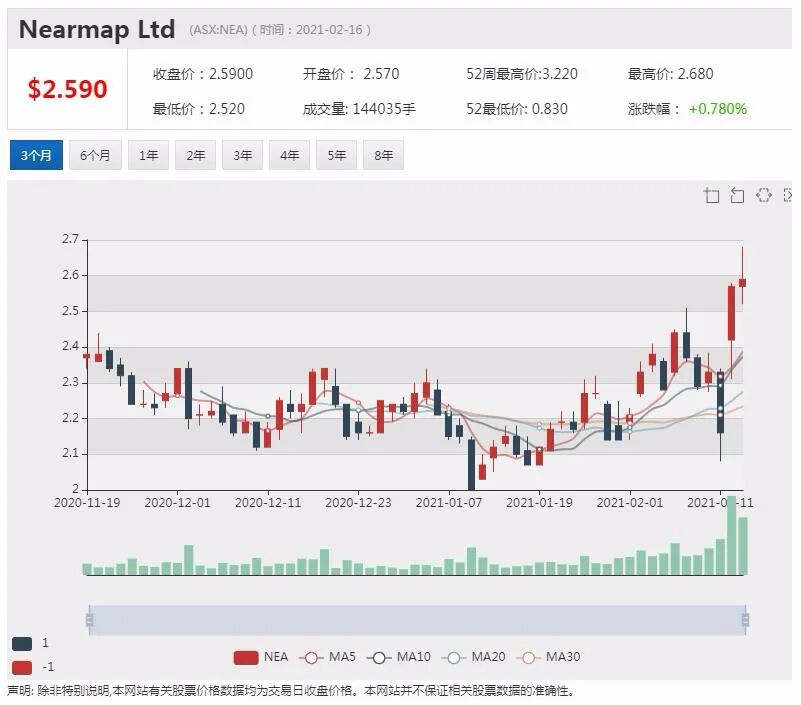This screenshot has height=705, width=801.
Task: Click the 2.1 y-axis price label
Action: [70, 453]
